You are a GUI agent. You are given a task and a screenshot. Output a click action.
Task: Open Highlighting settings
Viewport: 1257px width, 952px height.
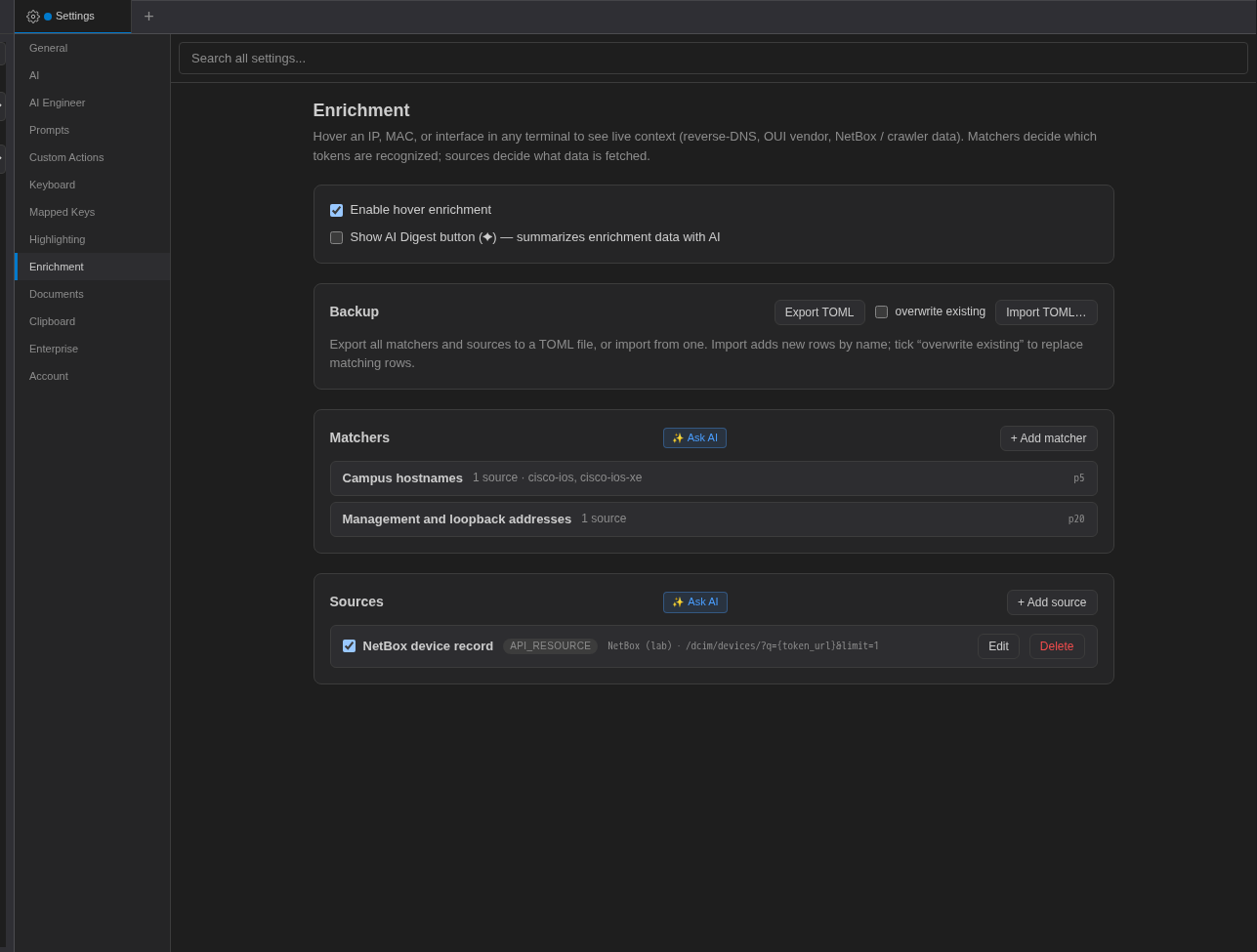92,239
